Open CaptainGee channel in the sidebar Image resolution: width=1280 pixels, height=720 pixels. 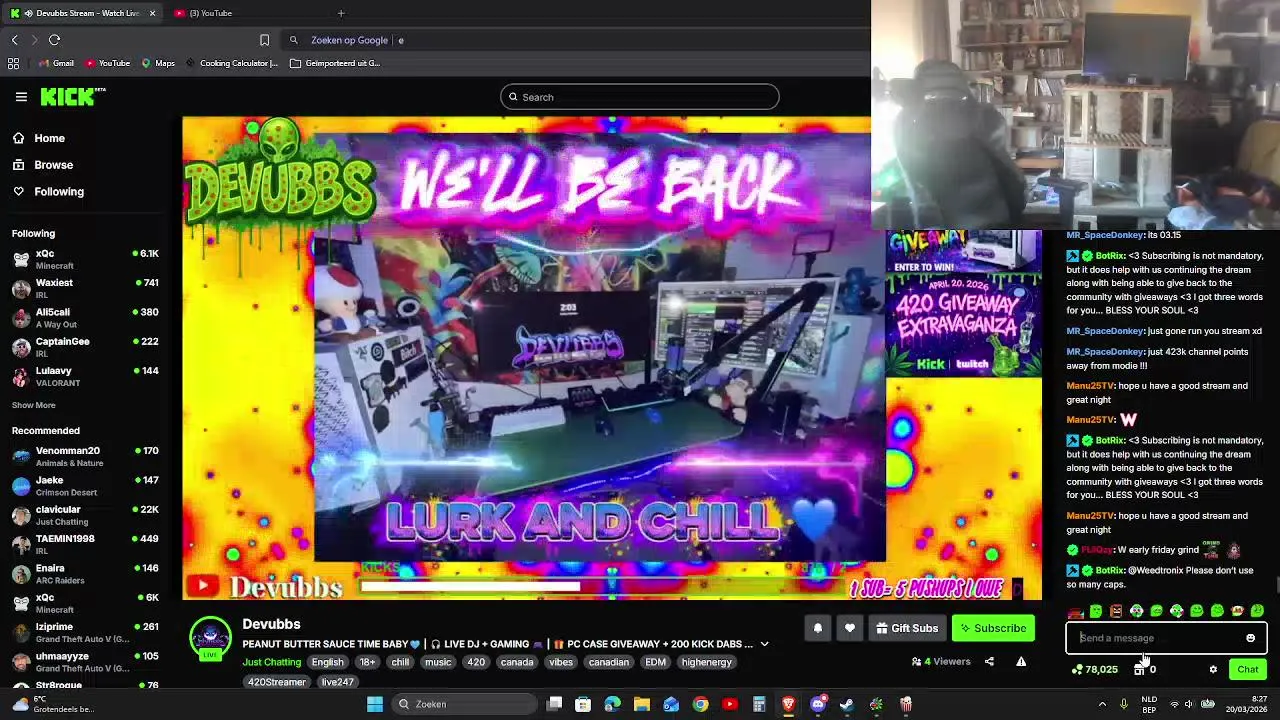[x=85, y=347]
